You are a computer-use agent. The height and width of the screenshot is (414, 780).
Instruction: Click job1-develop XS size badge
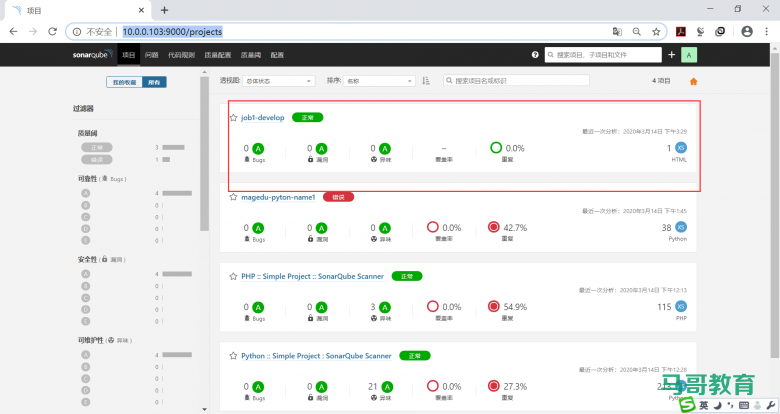pyautogui.click(x=681, y=147)
